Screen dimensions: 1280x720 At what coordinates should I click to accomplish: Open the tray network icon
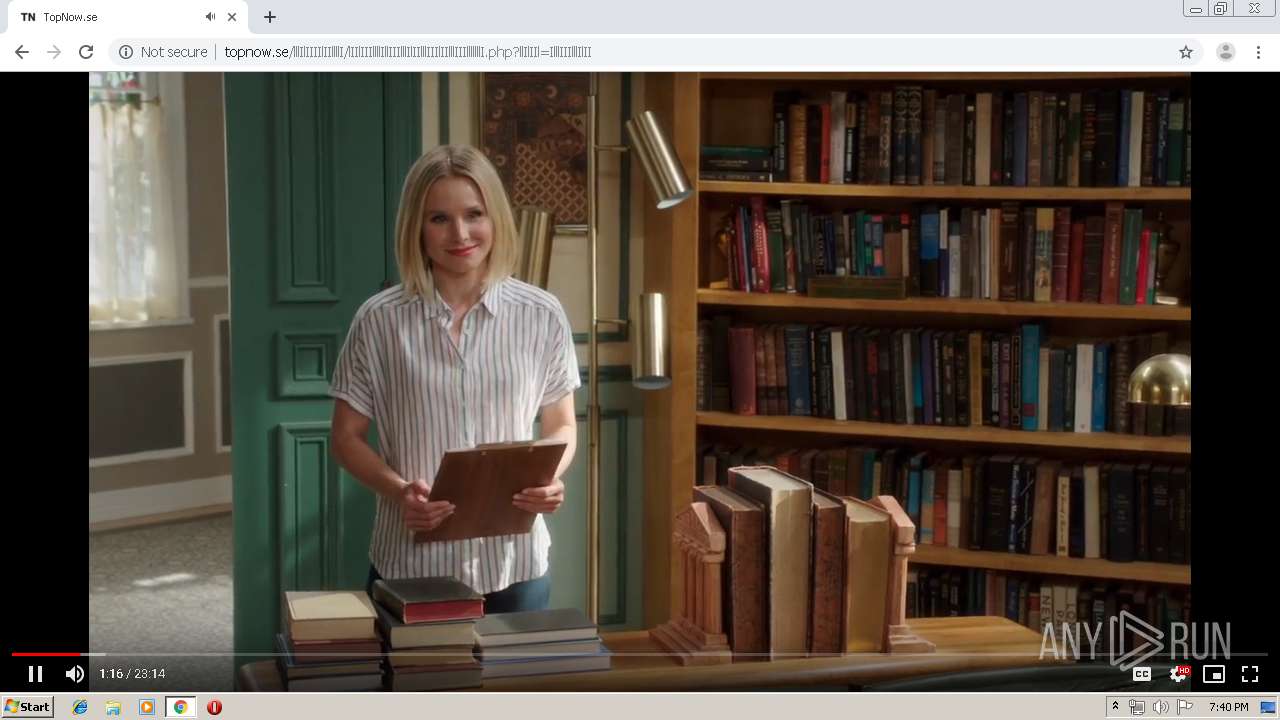pyautogui.click(x=1137, y=707)
